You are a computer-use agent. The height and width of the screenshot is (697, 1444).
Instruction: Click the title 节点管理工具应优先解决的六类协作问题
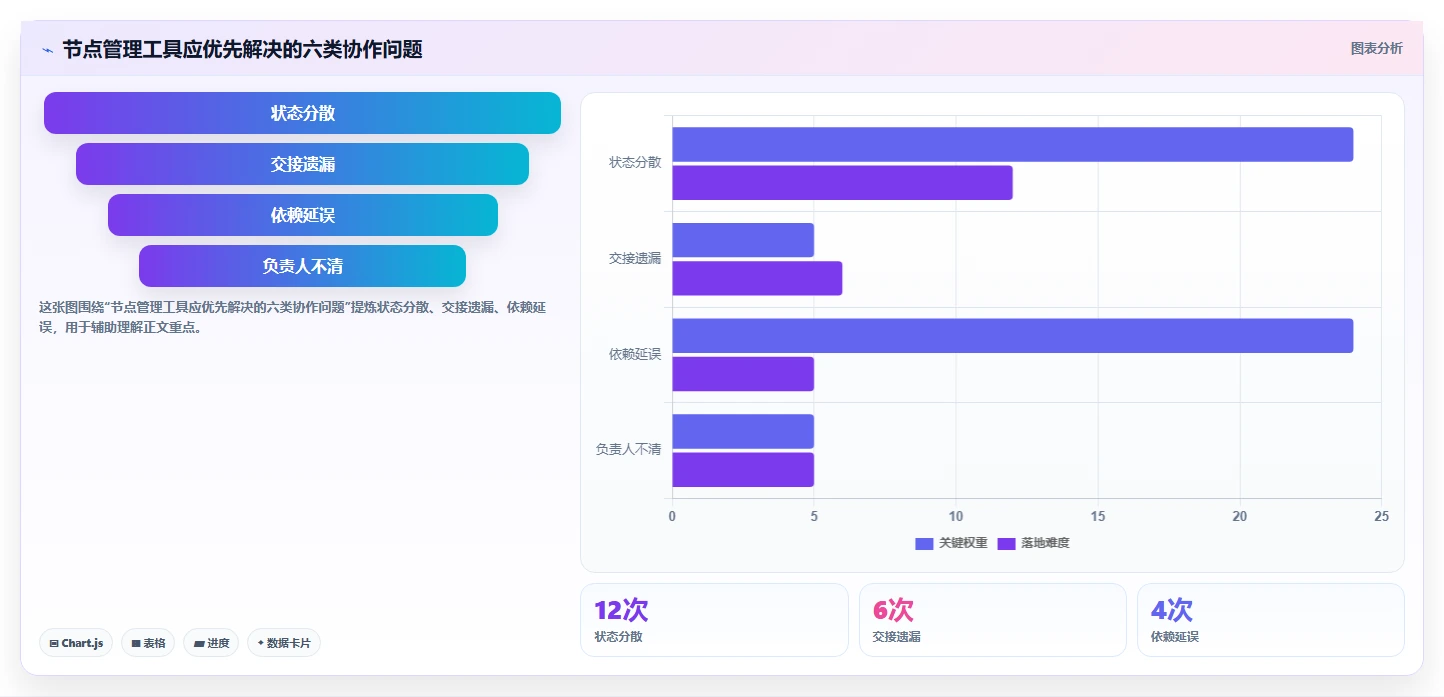[242, 49]
